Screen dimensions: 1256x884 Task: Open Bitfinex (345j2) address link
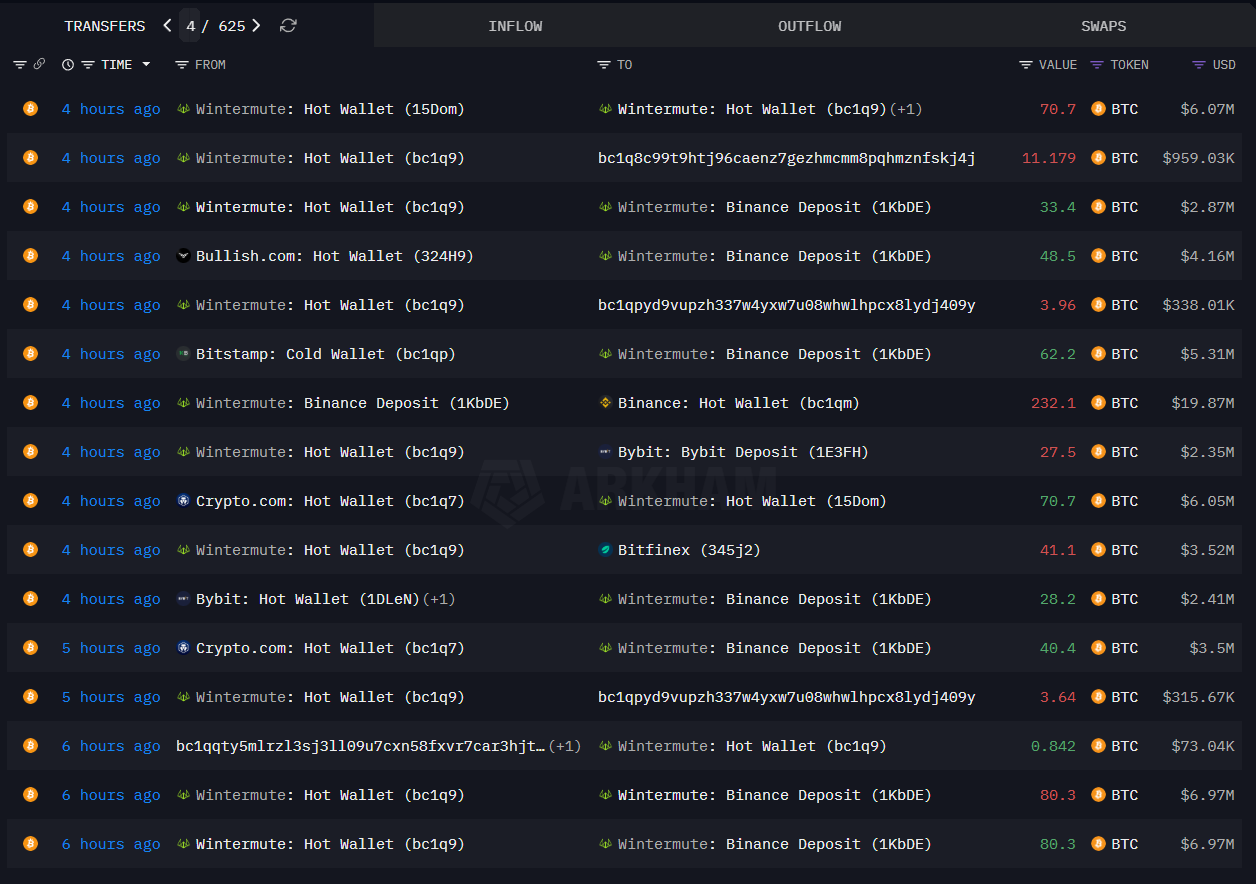tap(653, 550)
